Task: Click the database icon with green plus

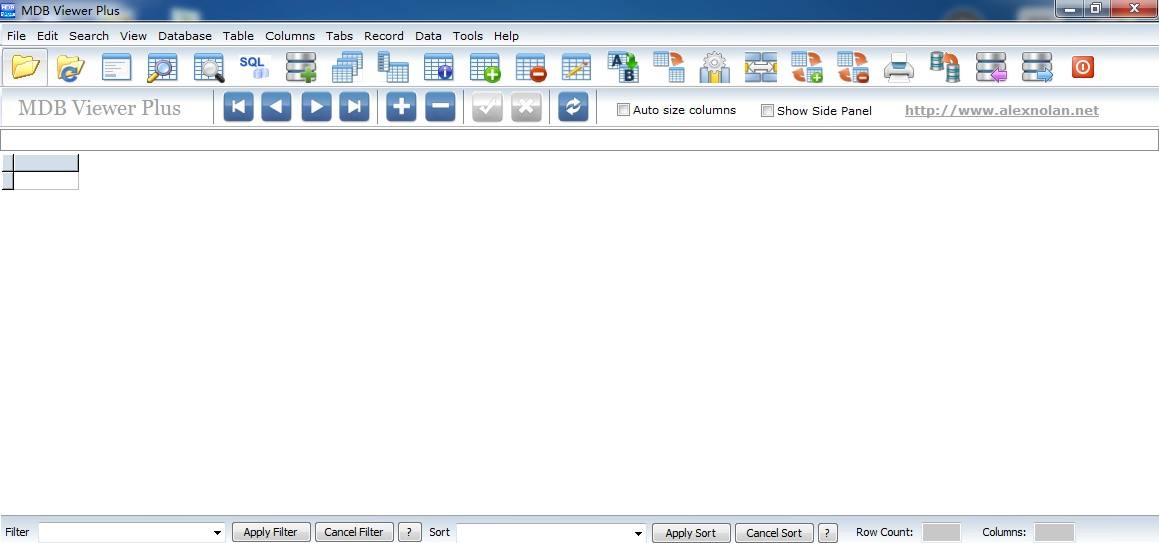Action: [x=301, y=67]
